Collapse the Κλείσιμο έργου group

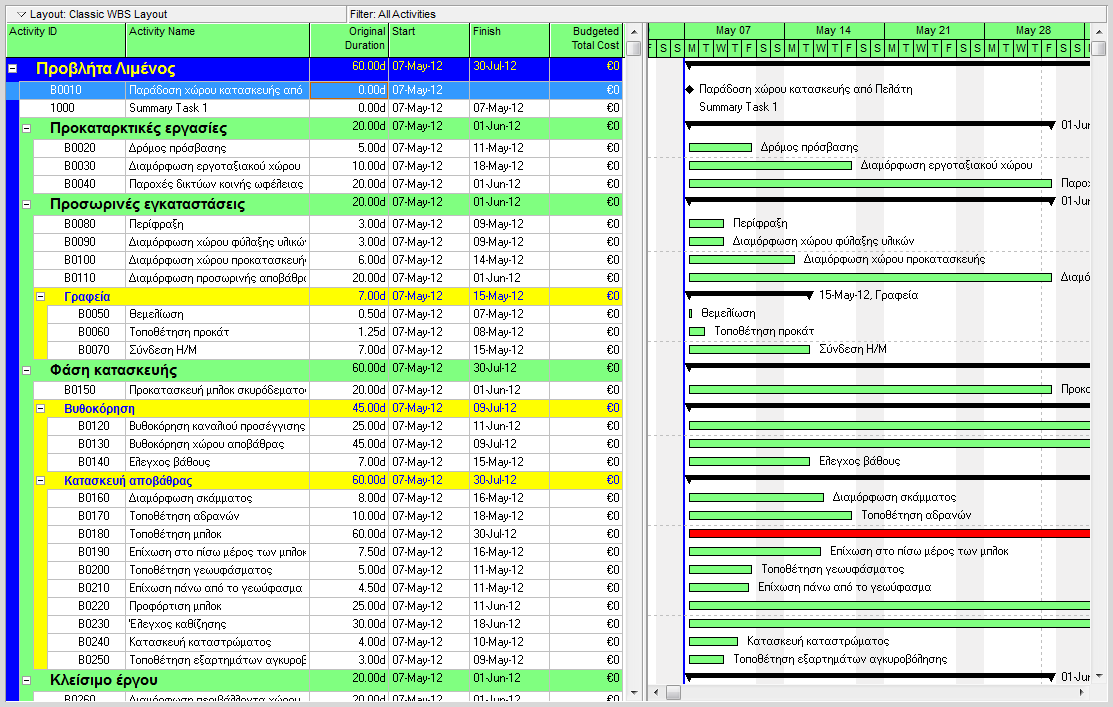(x=26, y=680)
